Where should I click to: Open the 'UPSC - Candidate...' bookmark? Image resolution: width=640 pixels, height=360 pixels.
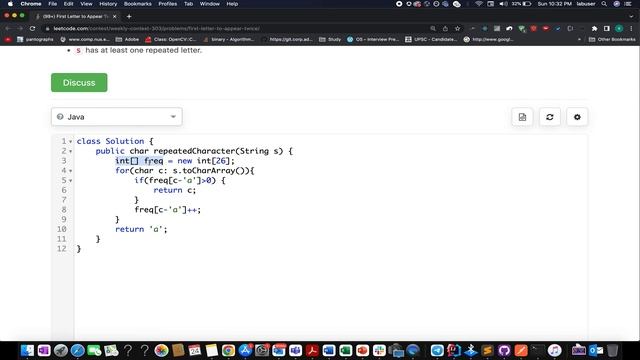431,40
